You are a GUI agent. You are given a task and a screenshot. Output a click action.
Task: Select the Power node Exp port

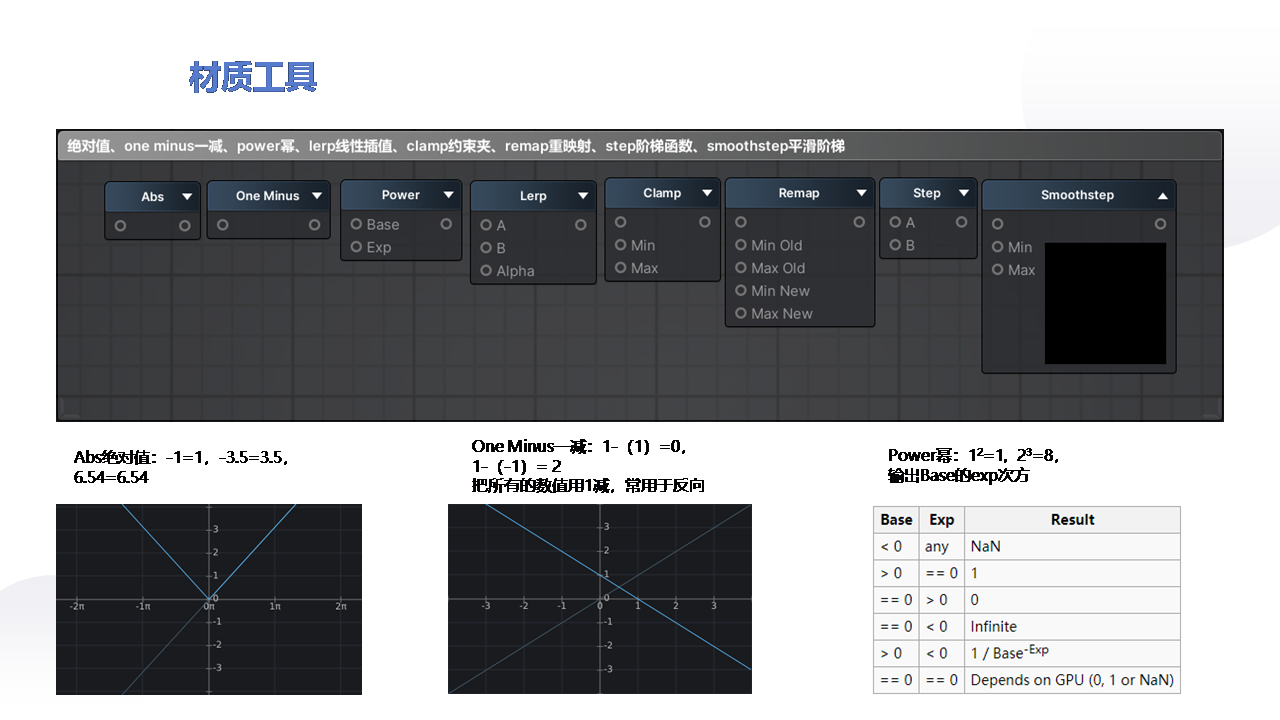pos(356,247)
